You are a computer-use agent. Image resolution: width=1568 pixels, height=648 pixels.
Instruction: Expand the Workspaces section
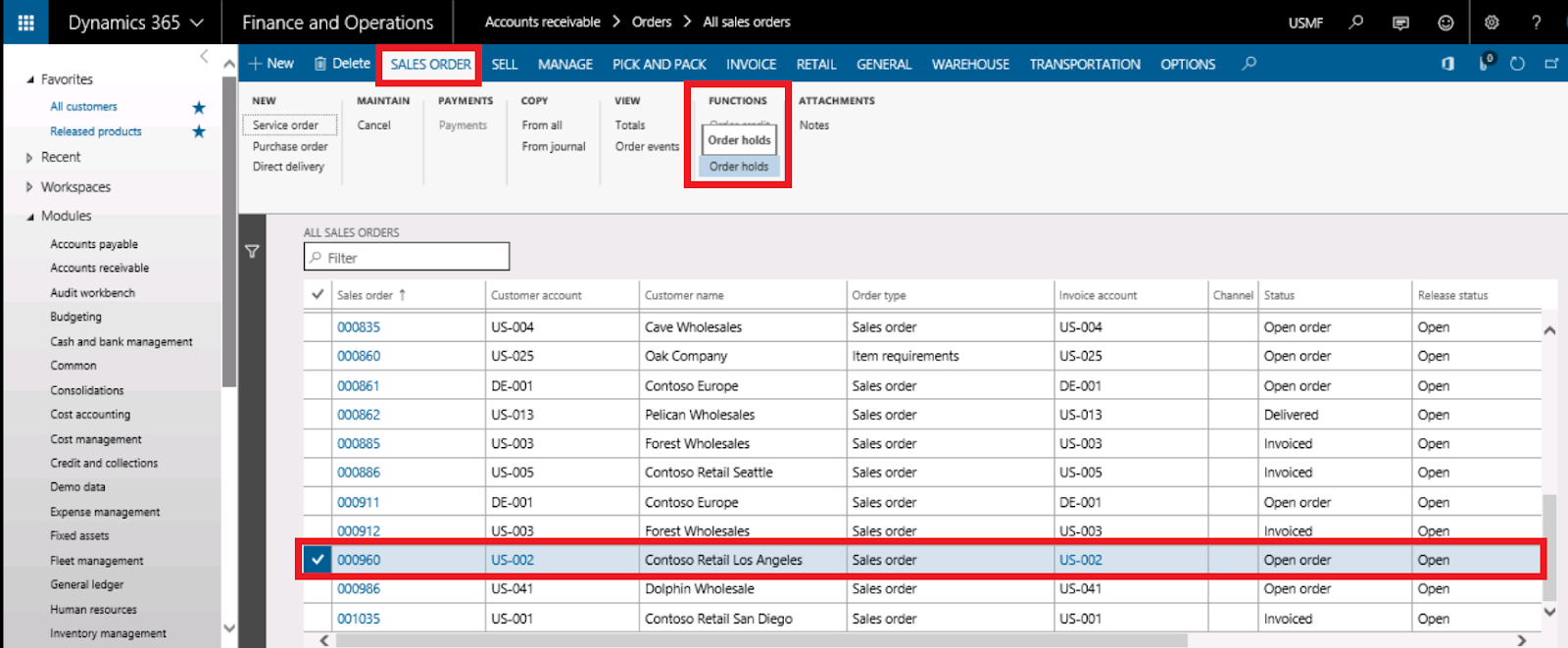[x=29, y=187]
